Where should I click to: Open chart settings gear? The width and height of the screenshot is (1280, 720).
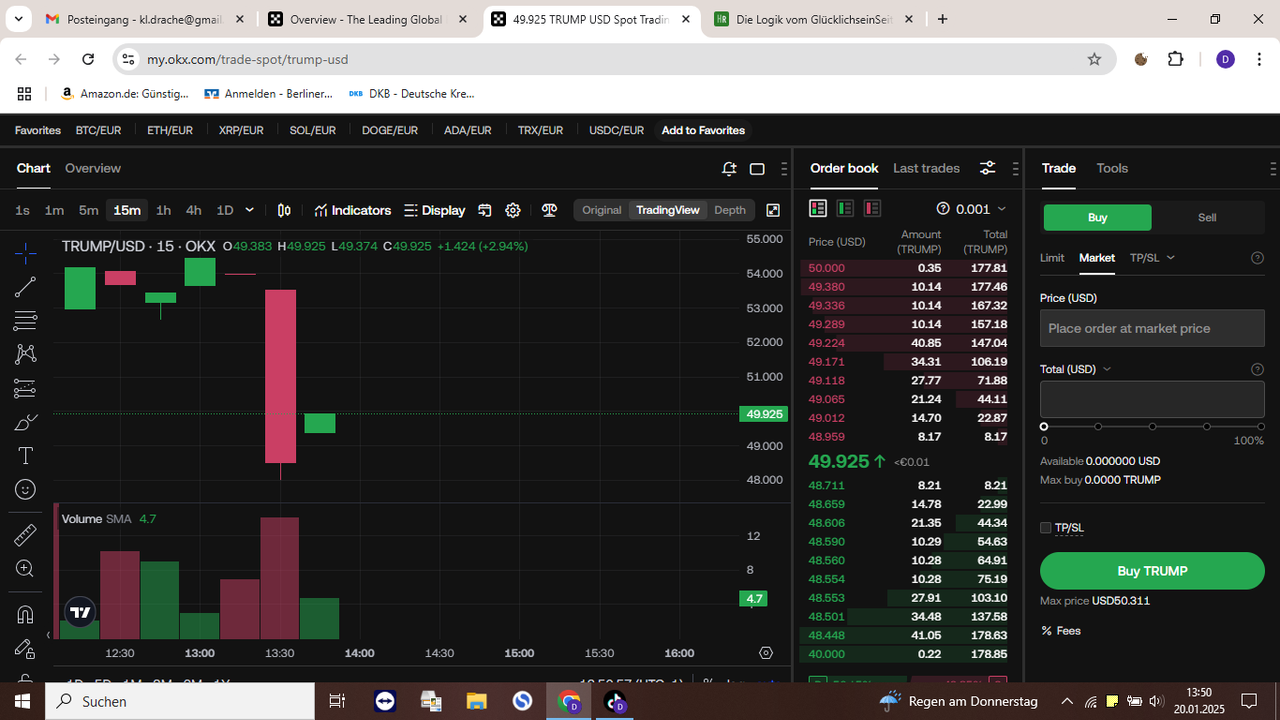[x=513, y=210]
